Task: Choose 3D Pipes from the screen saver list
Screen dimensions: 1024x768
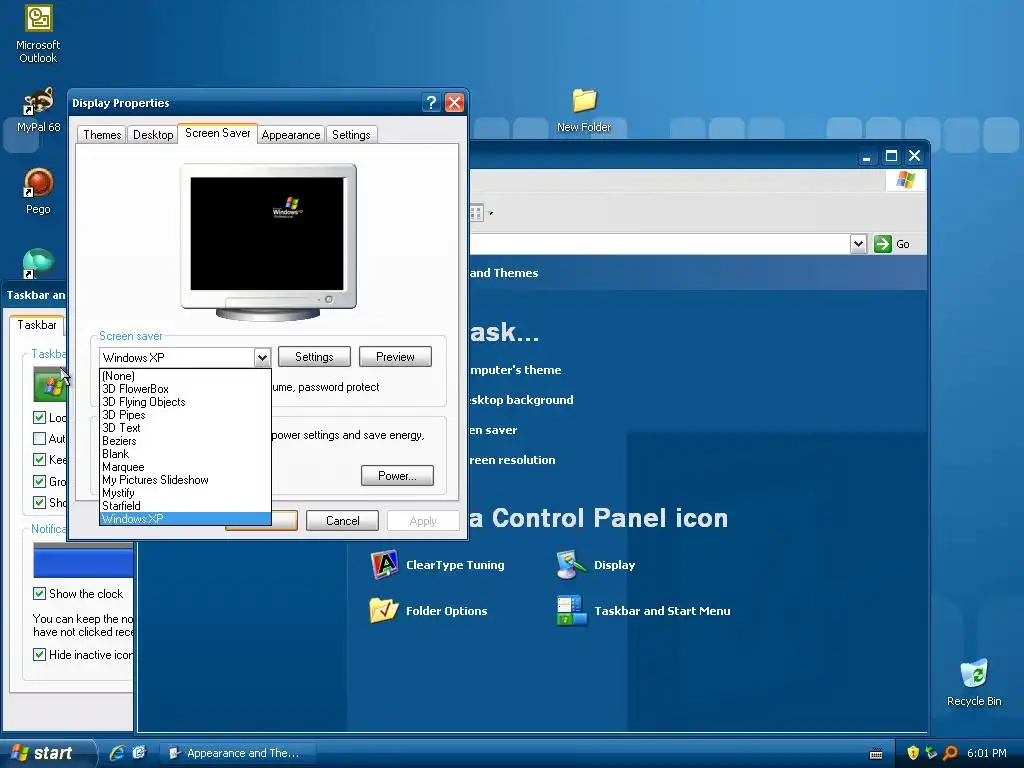Action: [185, 415]
